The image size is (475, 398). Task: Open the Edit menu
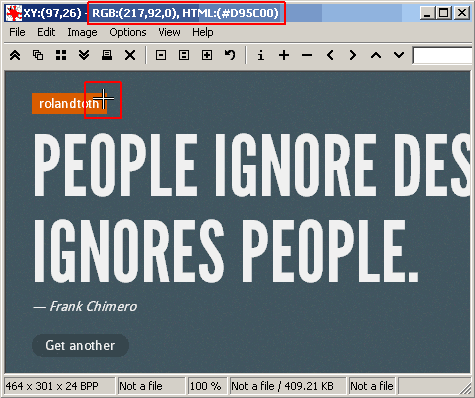click(x=46, y=32)
